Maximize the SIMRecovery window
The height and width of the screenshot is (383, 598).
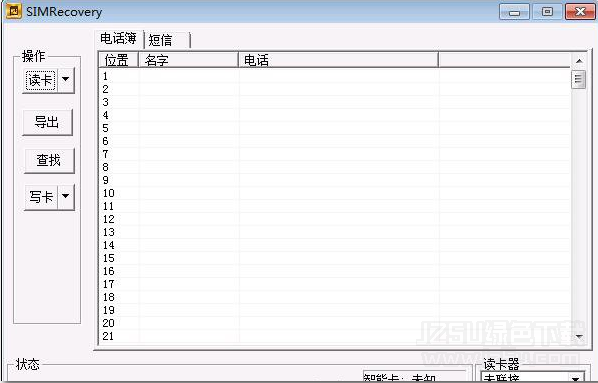[x=547, y=12]
